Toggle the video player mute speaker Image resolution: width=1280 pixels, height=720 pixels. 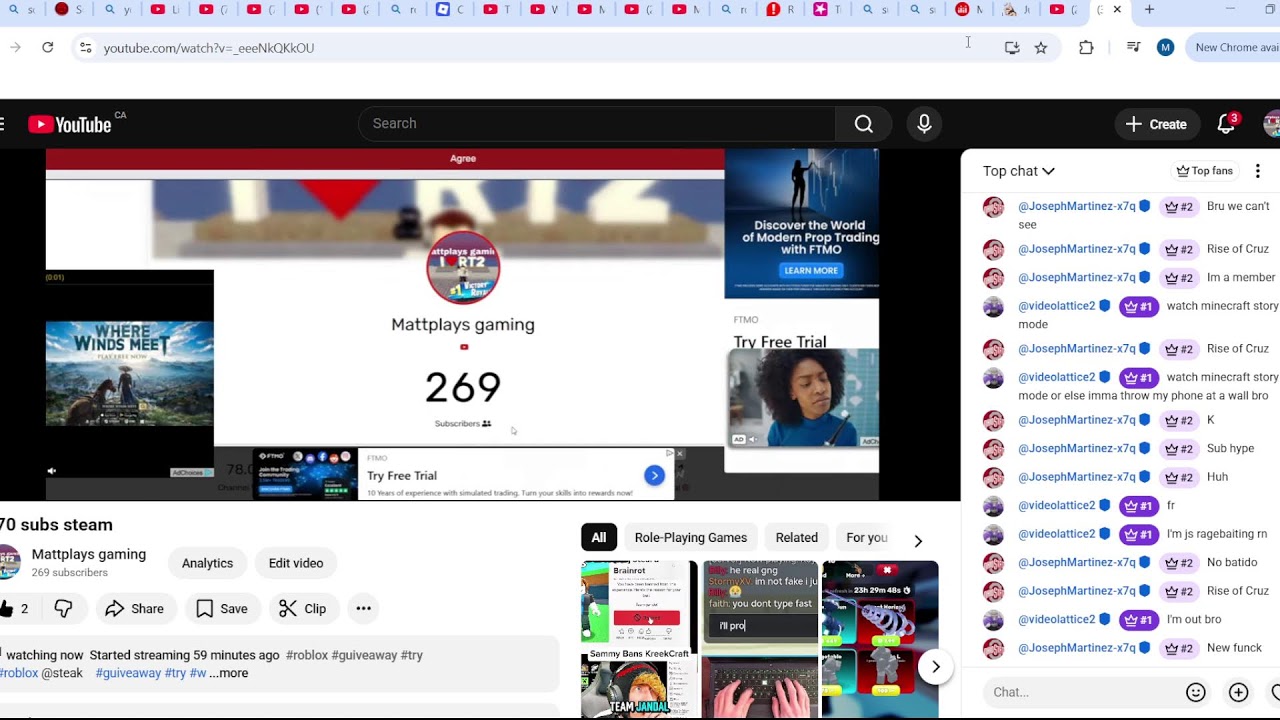[52, 470]
